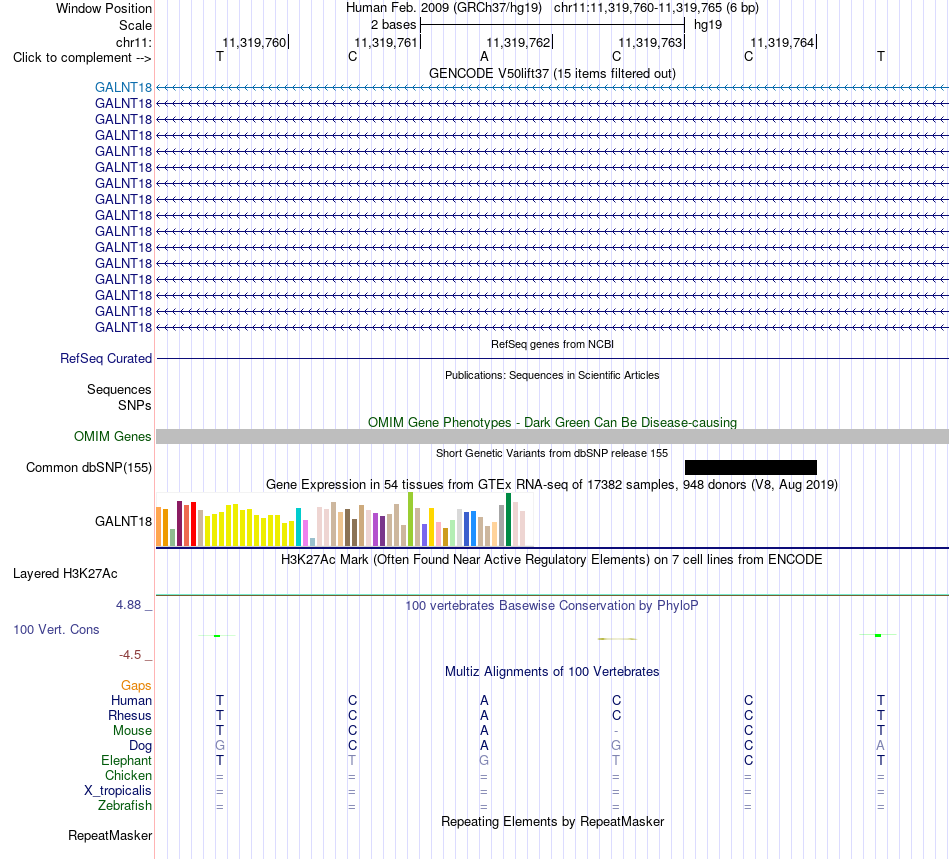Click the Sequences label of Publications track

(119, 390)
